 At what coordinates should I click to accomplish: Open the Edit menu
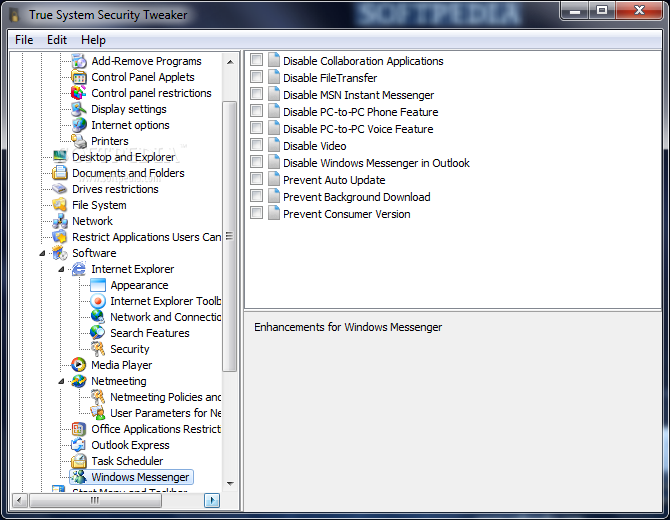click(x=57, y=40)
